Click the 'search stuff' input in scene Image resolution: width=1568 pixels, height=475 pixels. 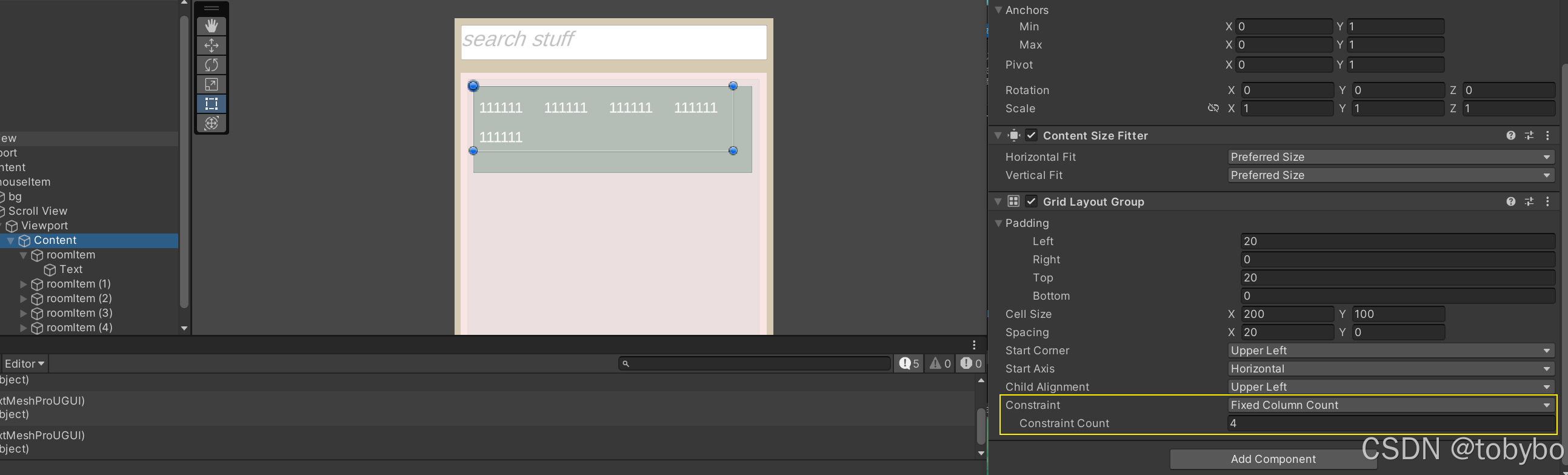pyautogui.click(x=613, y=42)
